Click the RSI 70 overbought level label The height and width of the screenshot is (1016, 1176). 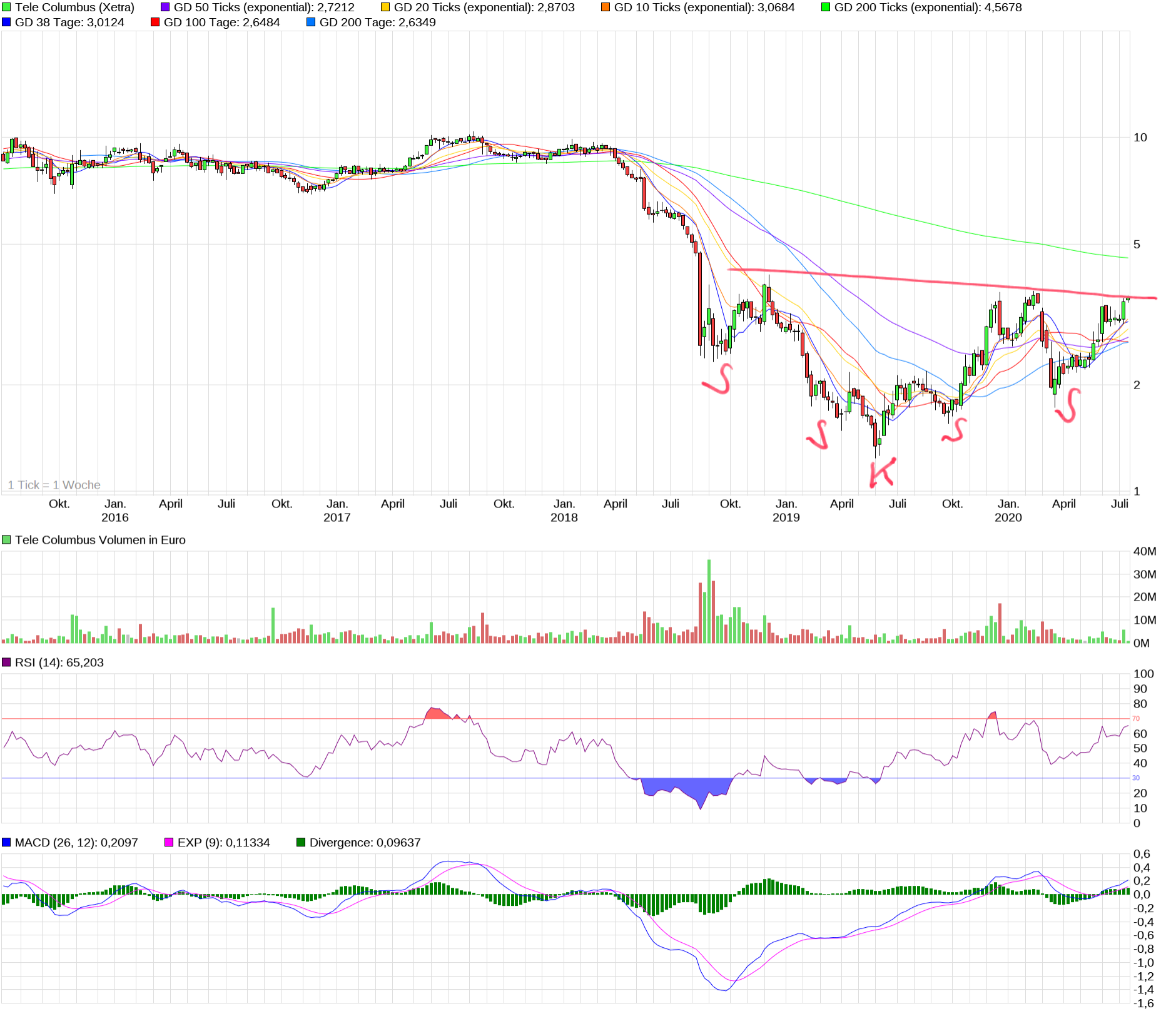click(x=1136, y=719)
